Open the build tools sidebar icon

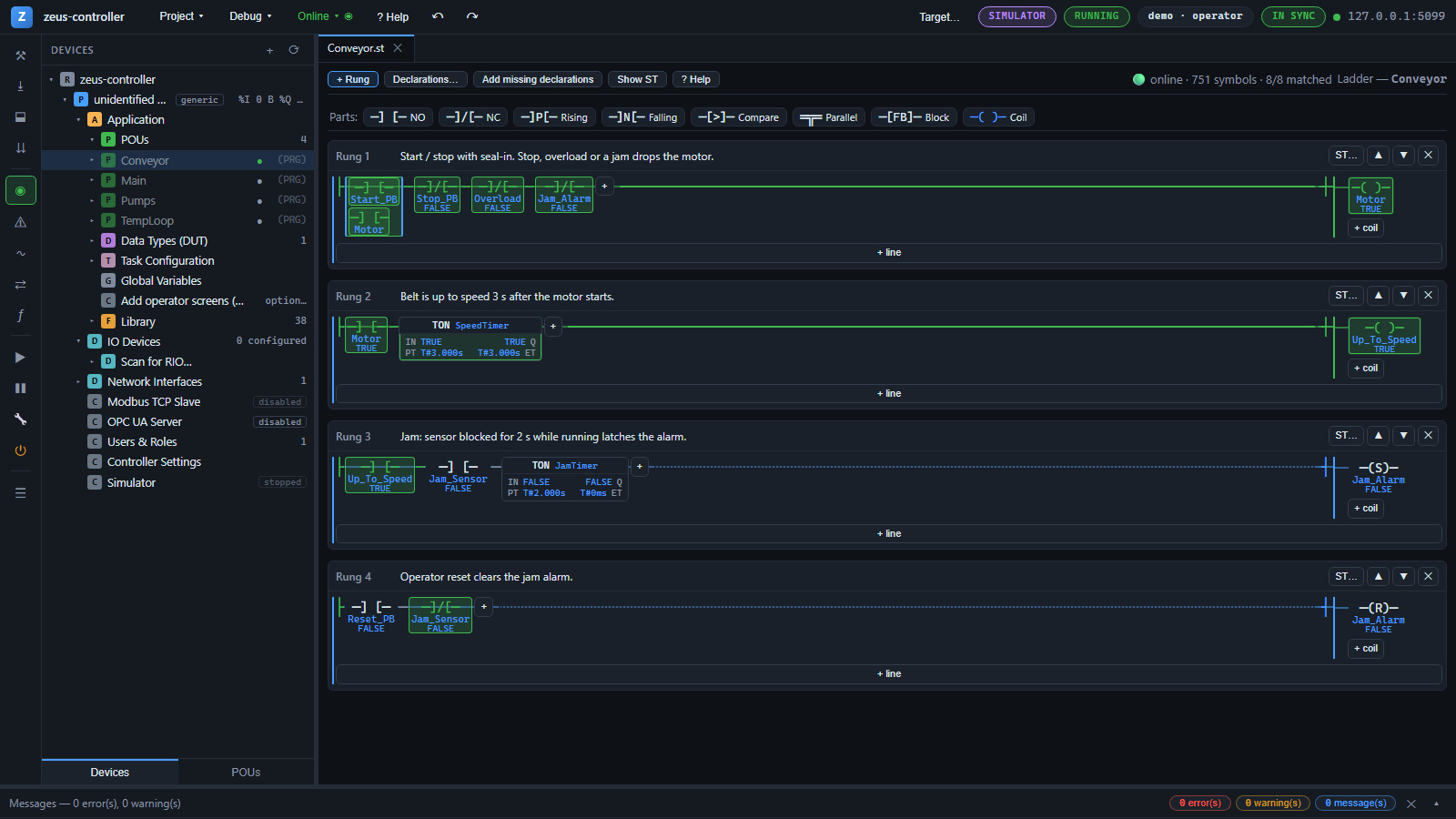point(20,56)
